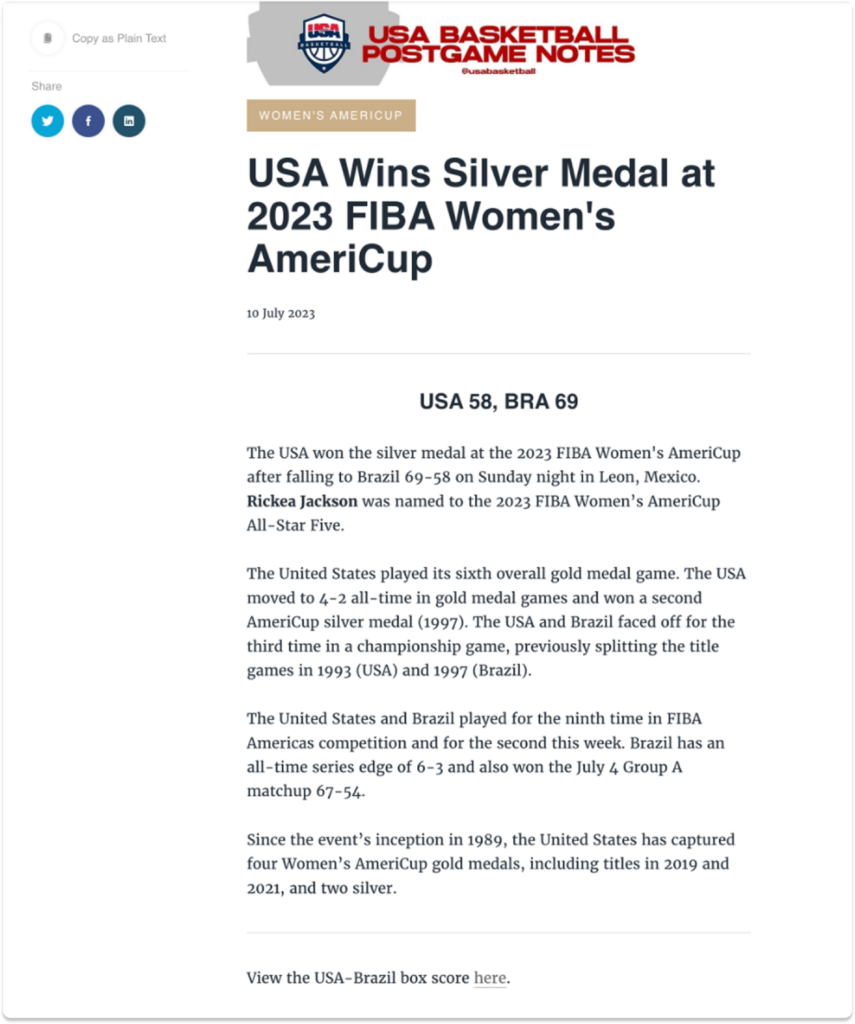Open the USA-Brazil box score 'here' link
Viewport: 855px width, 1024px height.
coord(490,978)
